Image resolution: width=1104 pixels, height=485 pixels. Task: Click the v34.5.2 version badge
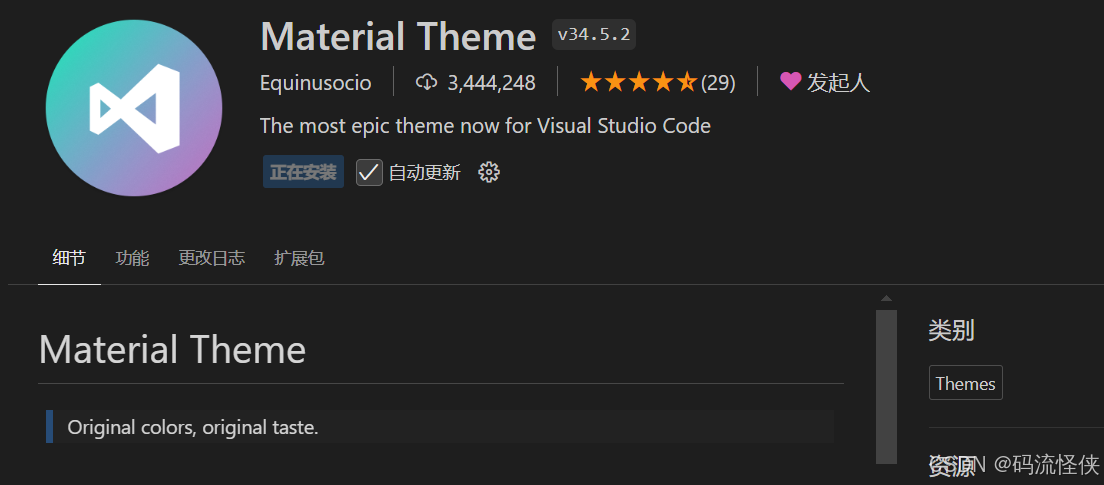pos(594,35)
